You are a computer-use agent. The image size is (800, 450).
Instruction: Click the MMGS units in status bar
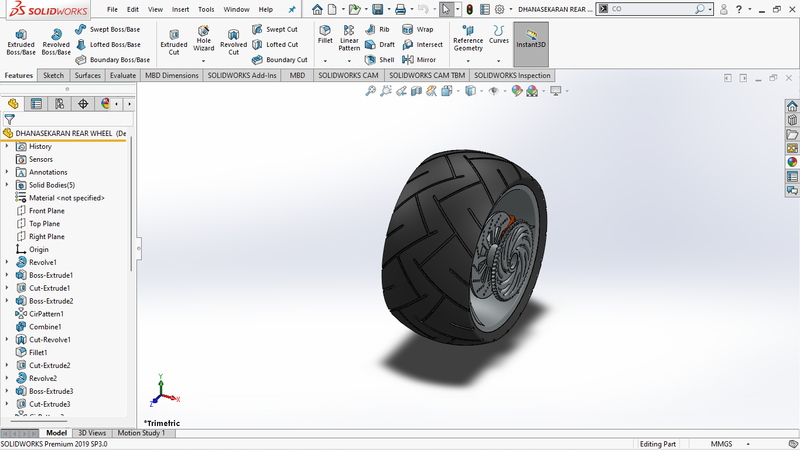721,443
